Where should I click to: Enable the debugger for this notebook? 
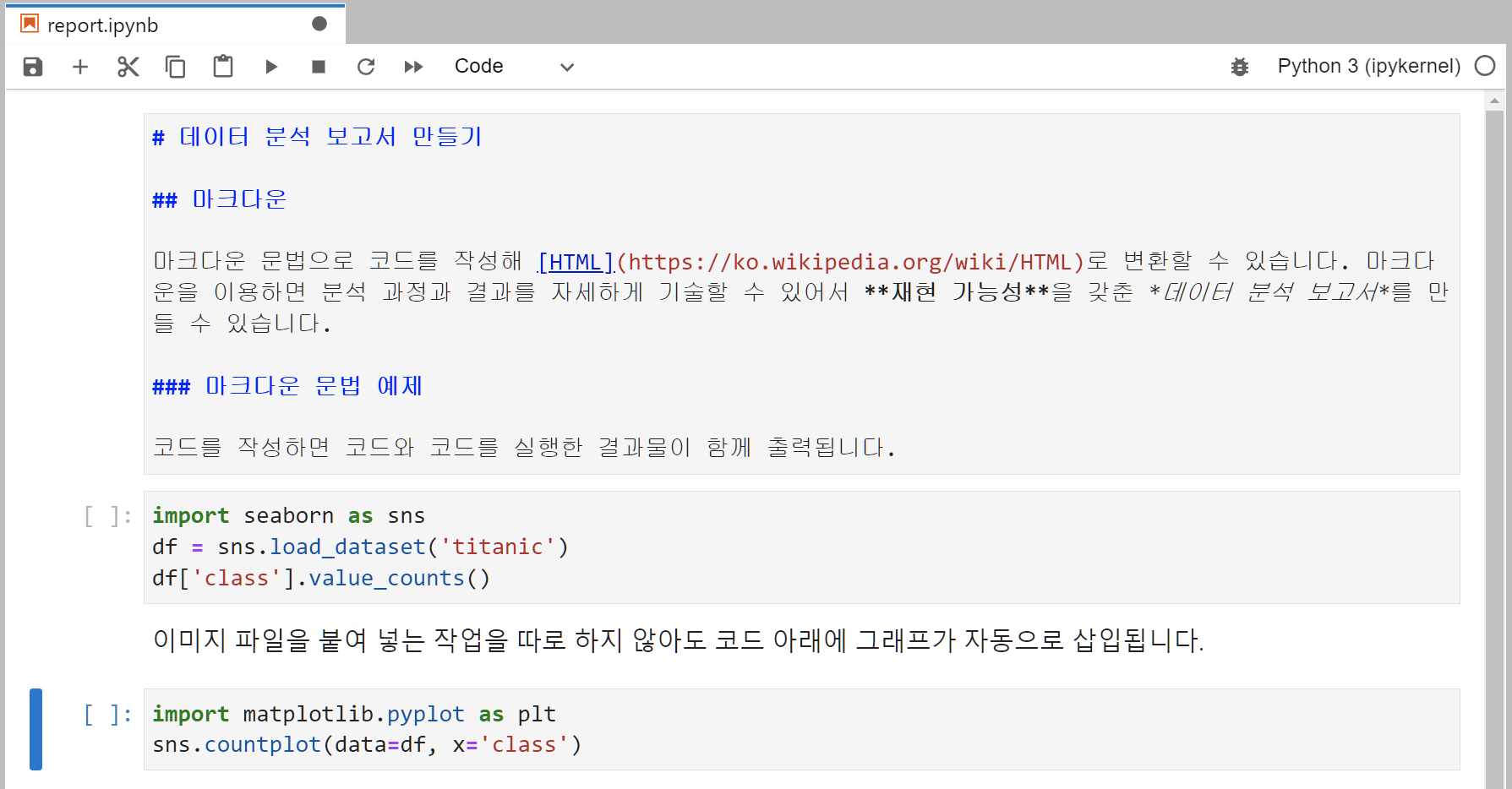(x=1239, y=67)
